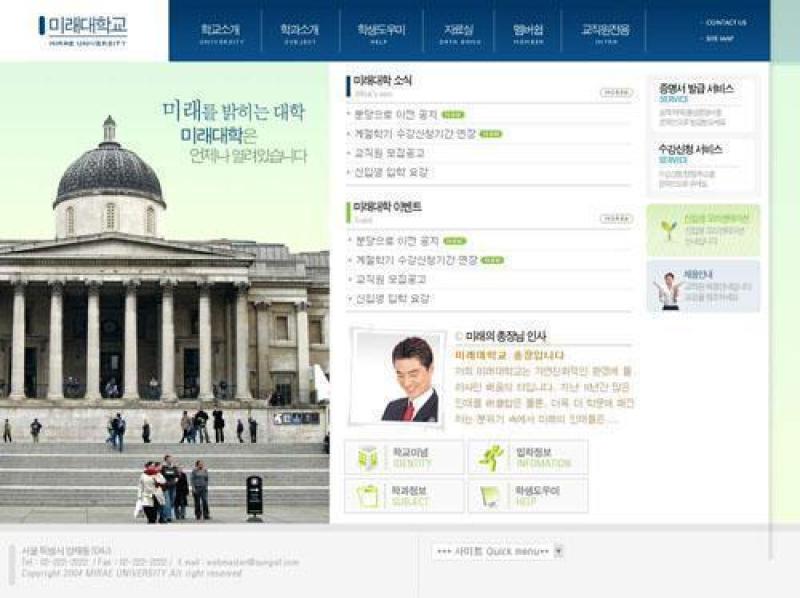800x598 pixels.
Task: Open the CONTACT US link
Action: click(726, 22)
